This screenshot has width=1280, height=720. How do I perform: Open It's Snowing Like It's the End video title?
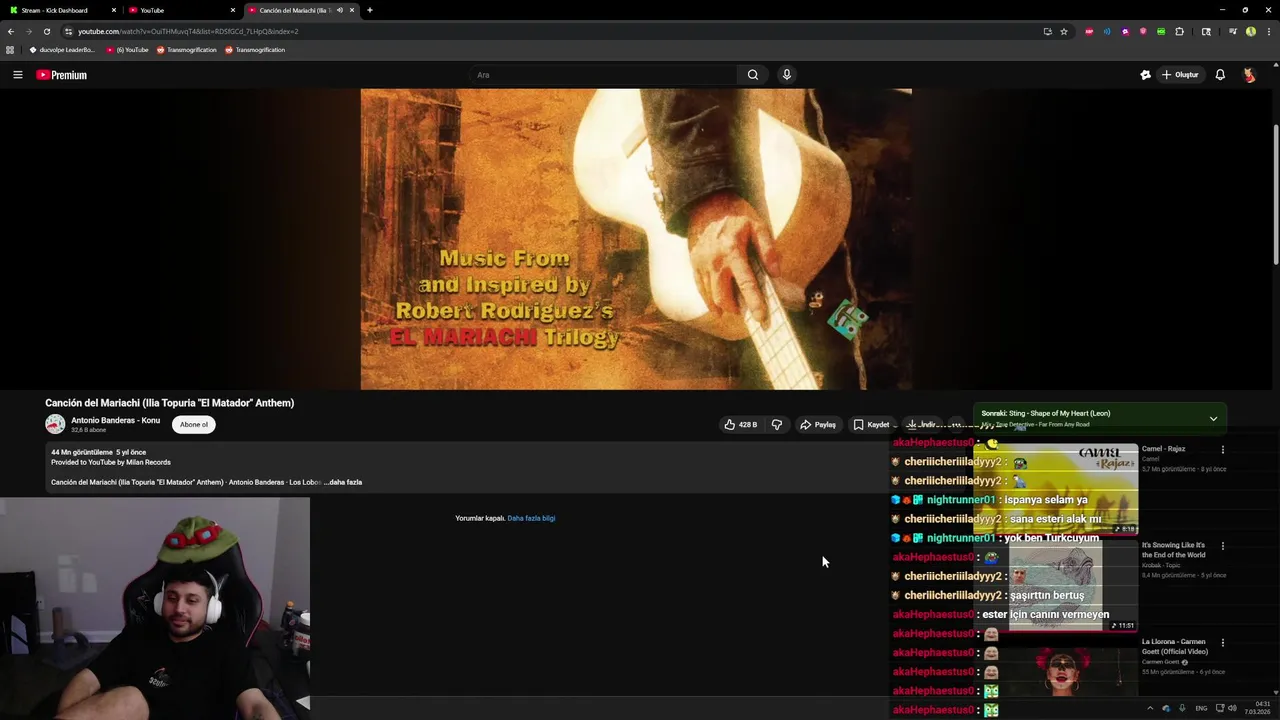[1174, 550]
